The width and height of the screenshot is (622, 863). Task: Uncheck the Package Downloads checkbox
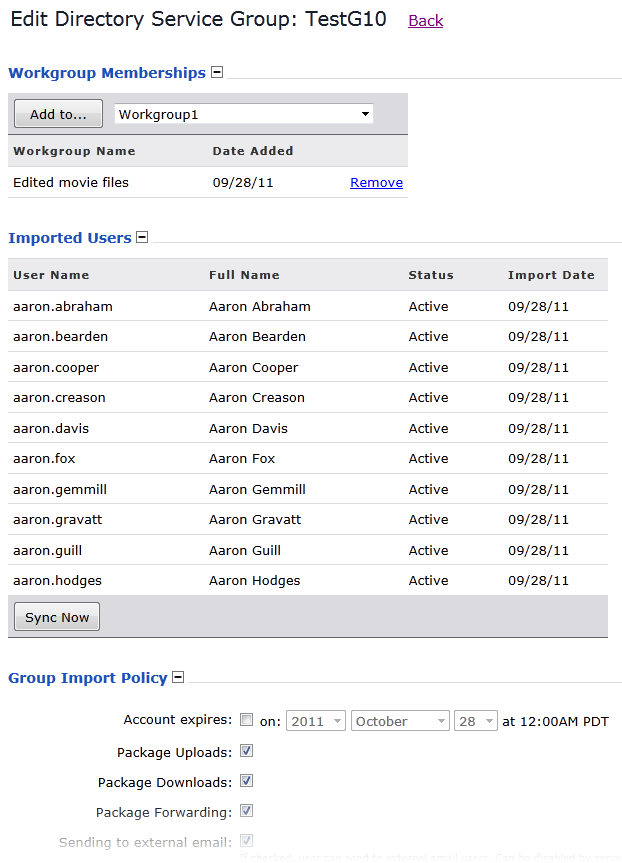[x=247, y=781]
